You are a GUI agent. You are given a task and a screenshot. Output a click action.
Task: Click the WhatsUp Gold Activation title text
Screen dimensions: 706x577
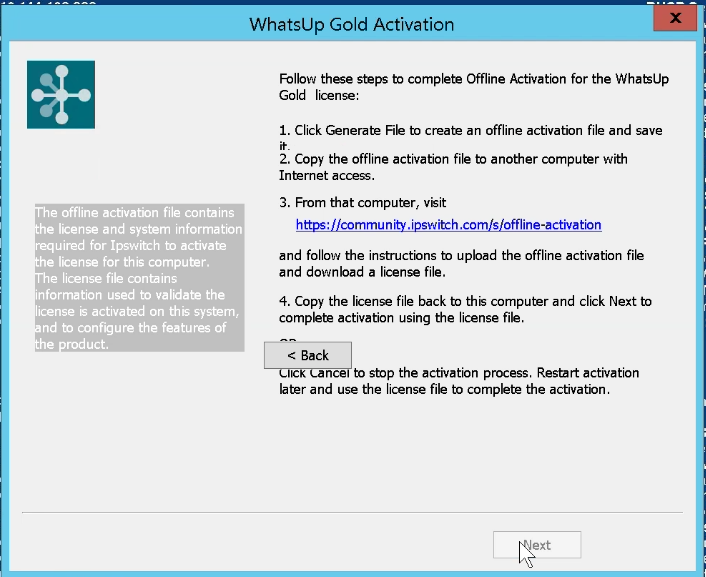(352, 24)
